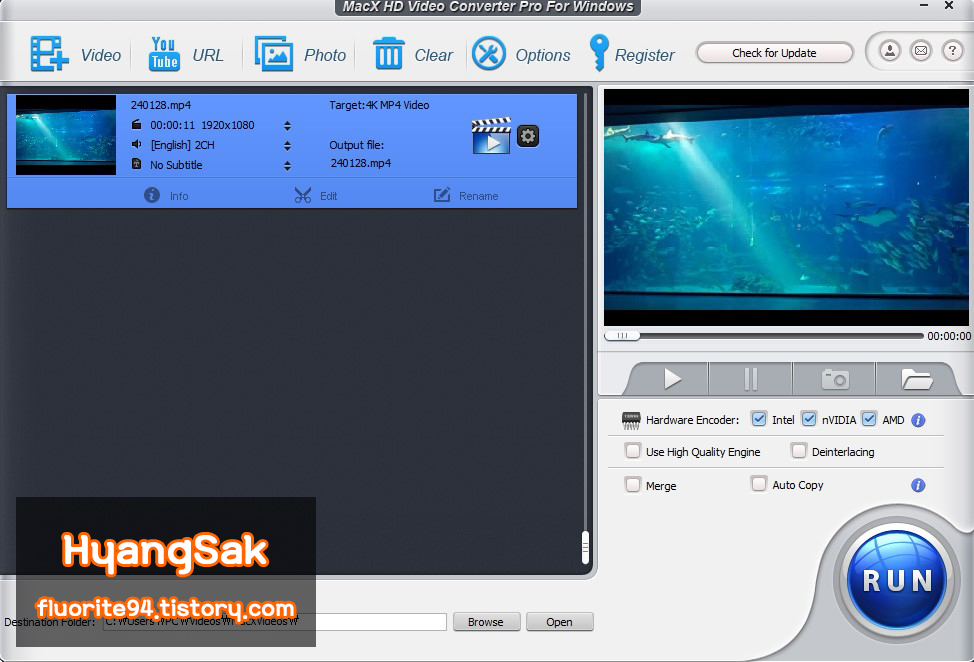Open the help question mark icon
Viewport: 974px width, 662px height.
point(952,51)
